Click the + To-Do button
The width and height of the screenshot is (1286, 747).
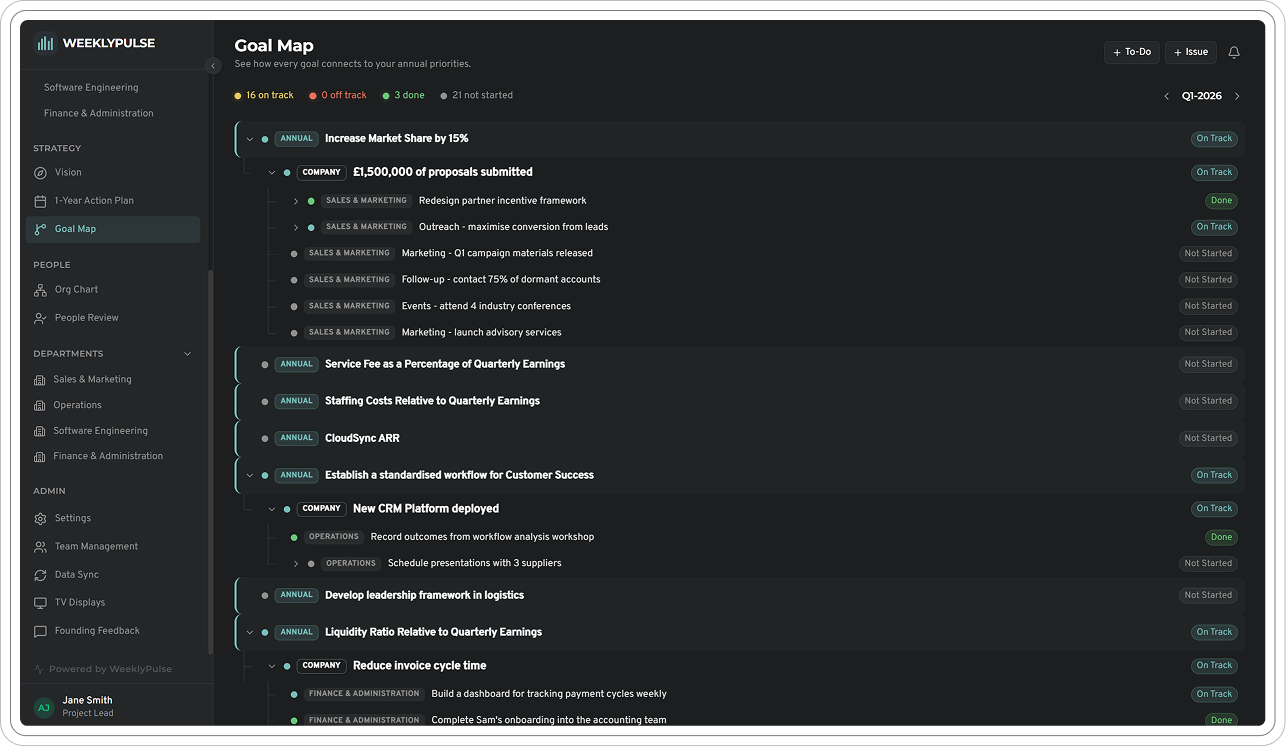tap(1131, 51)
